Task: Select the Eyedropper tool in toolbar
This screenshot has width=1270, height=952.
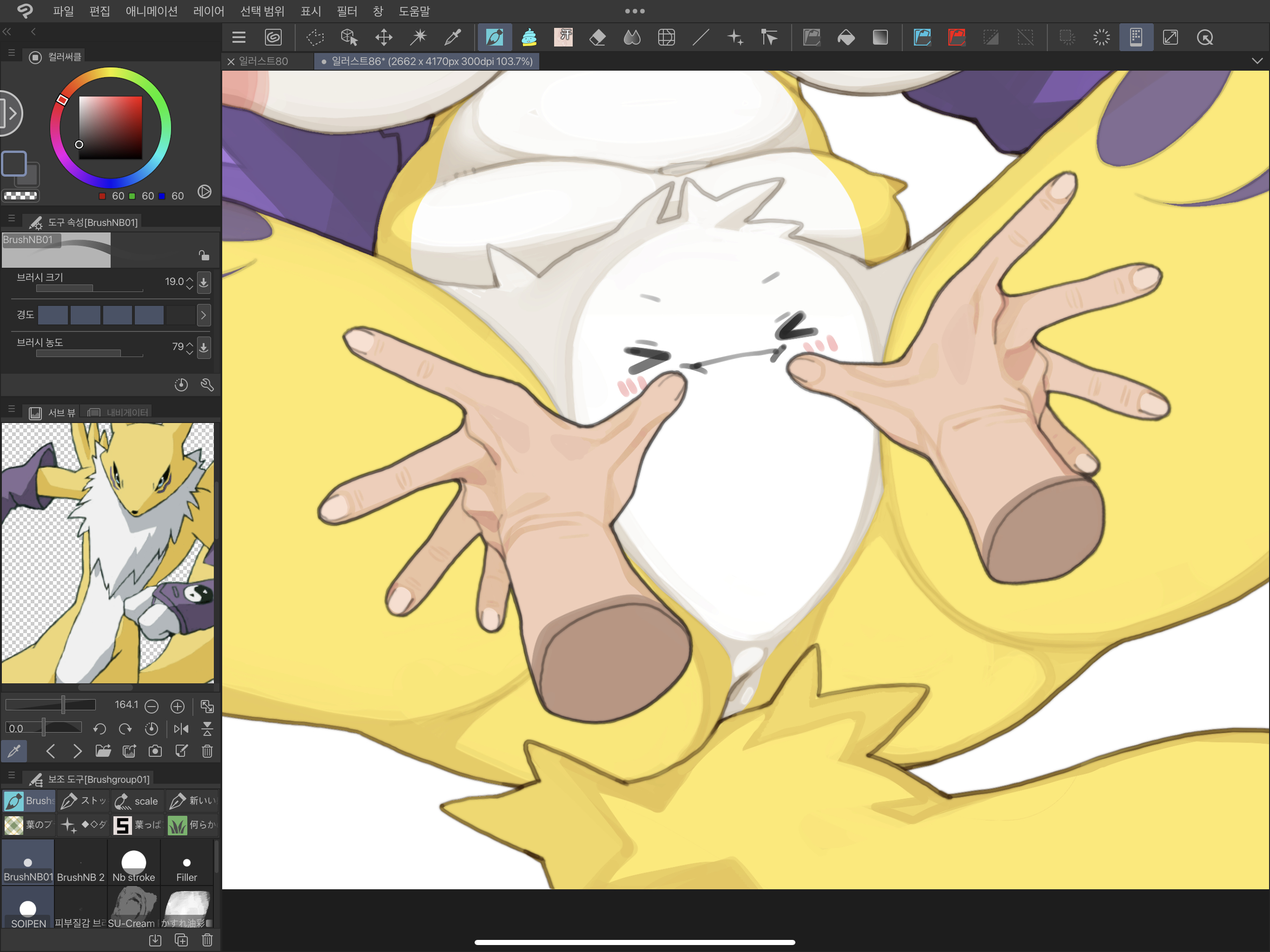Action: pyautogui.click(x=453, y=38)
